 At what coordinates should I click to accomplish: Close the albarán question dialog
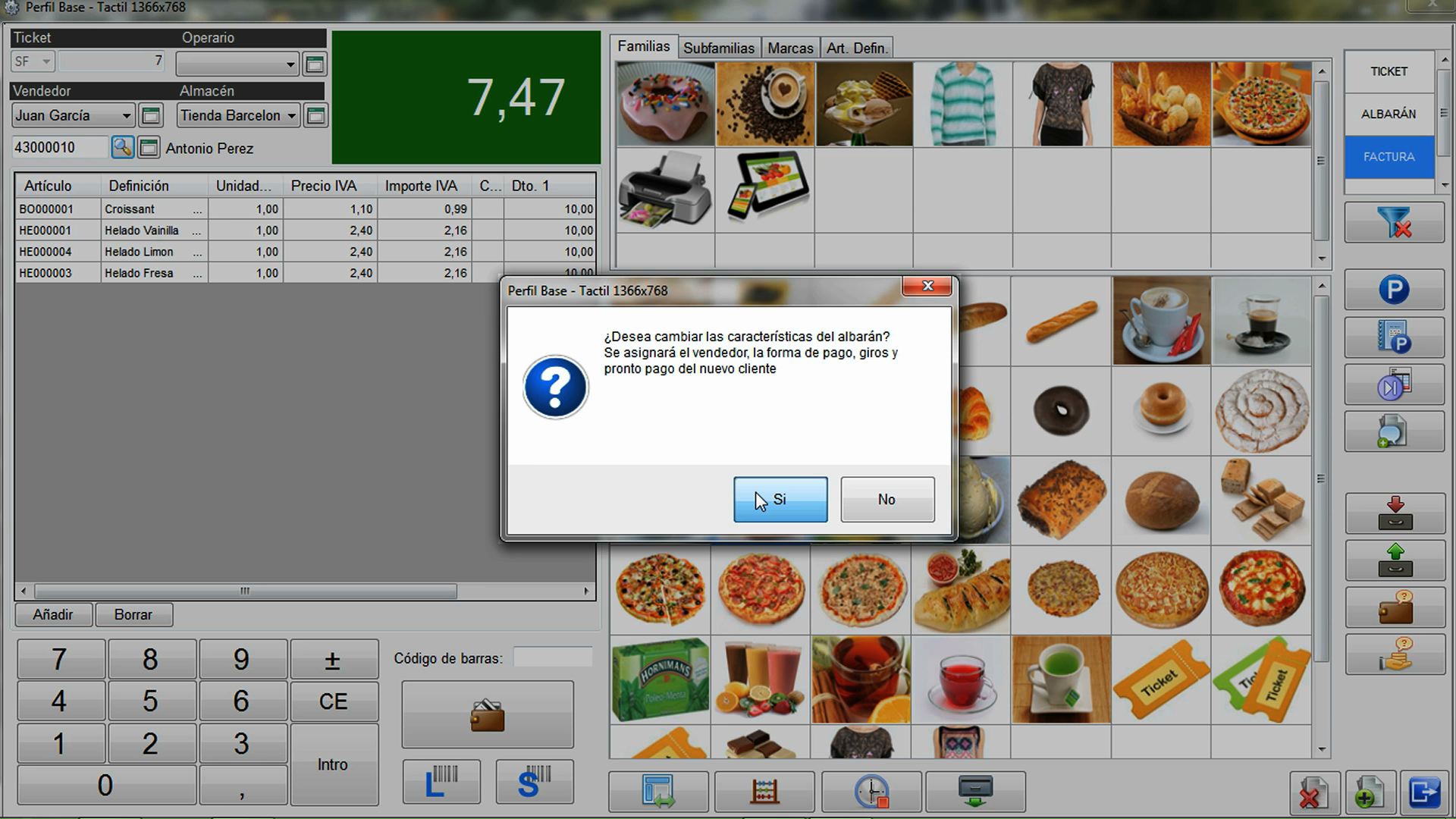pos(927,286)
